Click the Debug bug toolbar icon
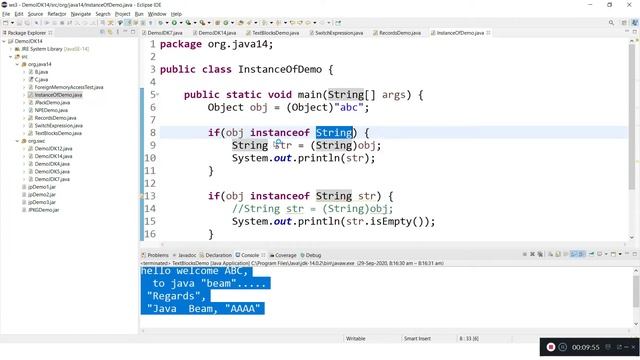Screen dimensions: 640x360 [160, 23]
